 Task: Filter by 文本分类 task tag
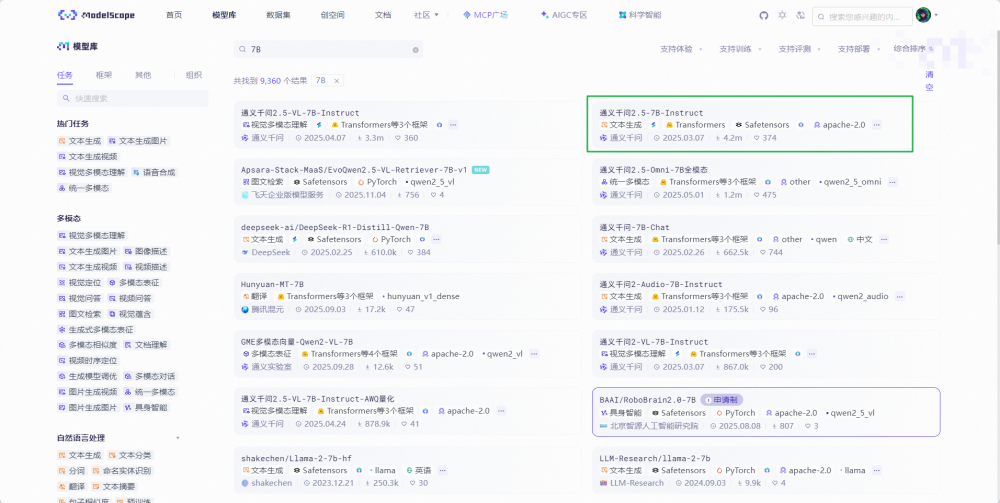pos(131,455)
